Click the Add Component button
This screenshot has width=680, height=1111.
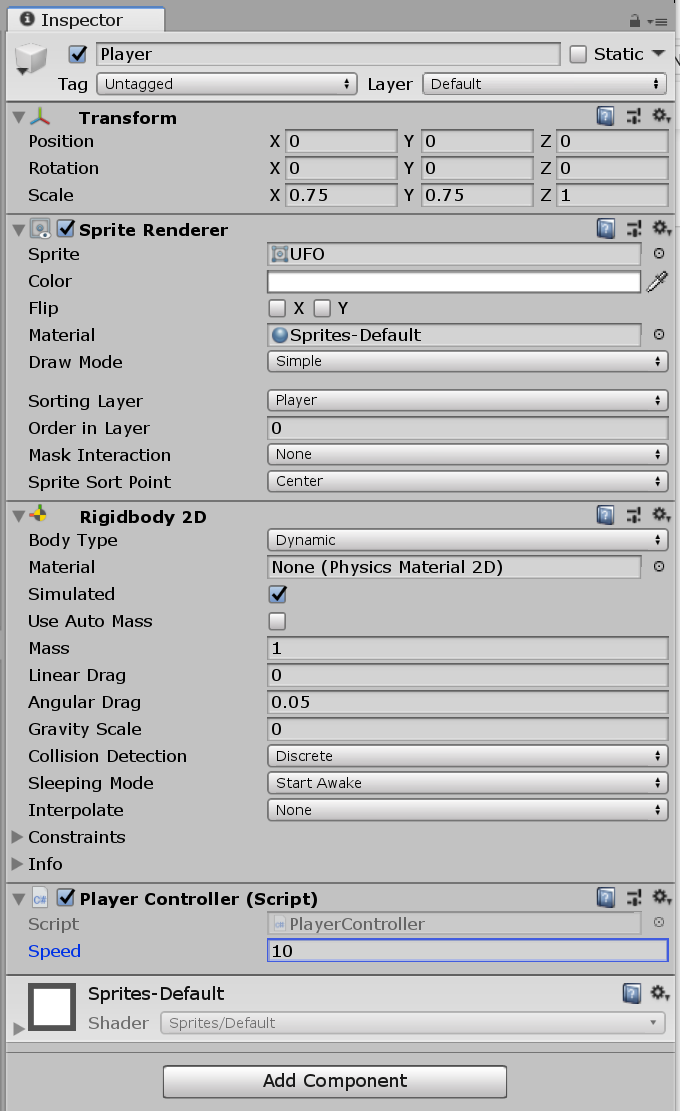(335, 1081)
